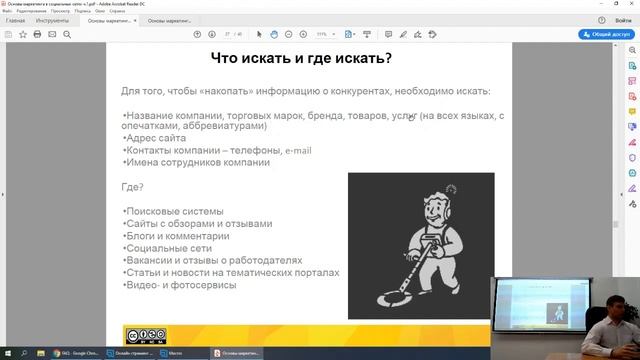Open Combine Files tool in right panel
The width and height of the screenshot is (640, 360).
(x=632, y=127)
